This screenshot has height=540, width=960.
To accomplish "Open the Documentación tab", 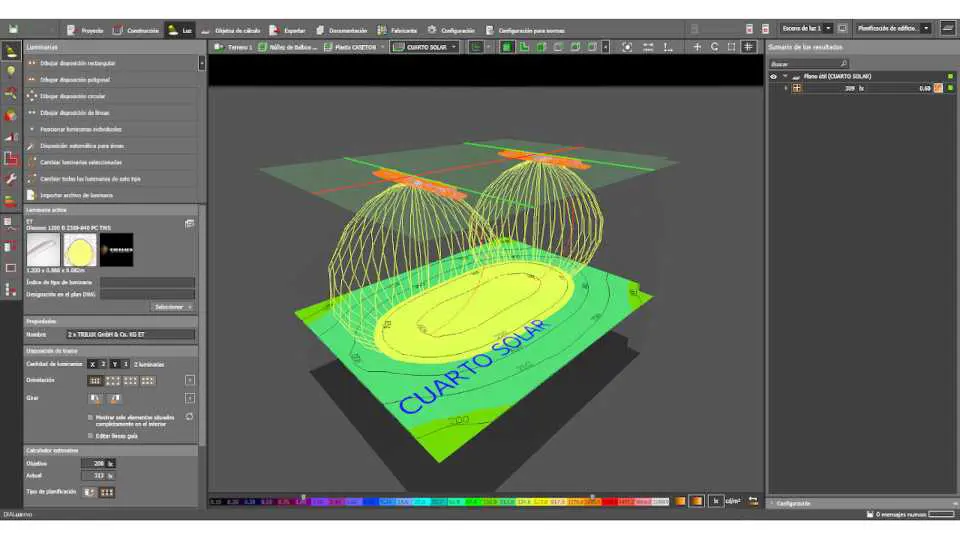I will point(342,30).
